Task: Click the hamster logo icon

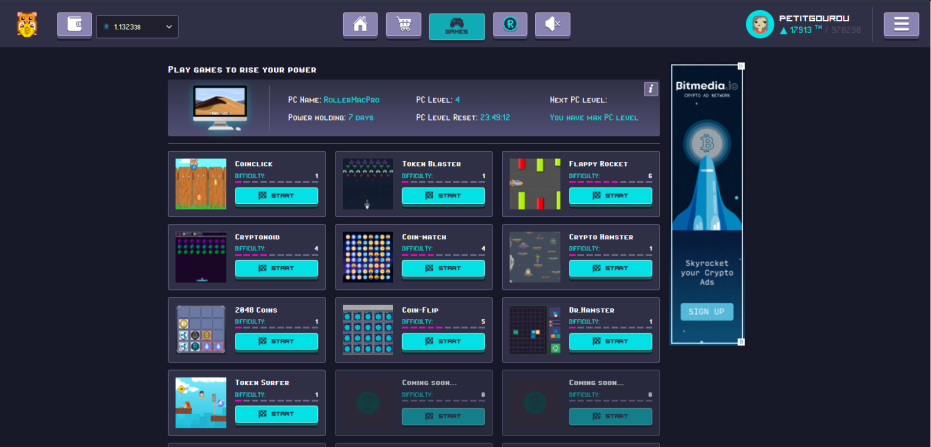Action: (x=27, y=24)
